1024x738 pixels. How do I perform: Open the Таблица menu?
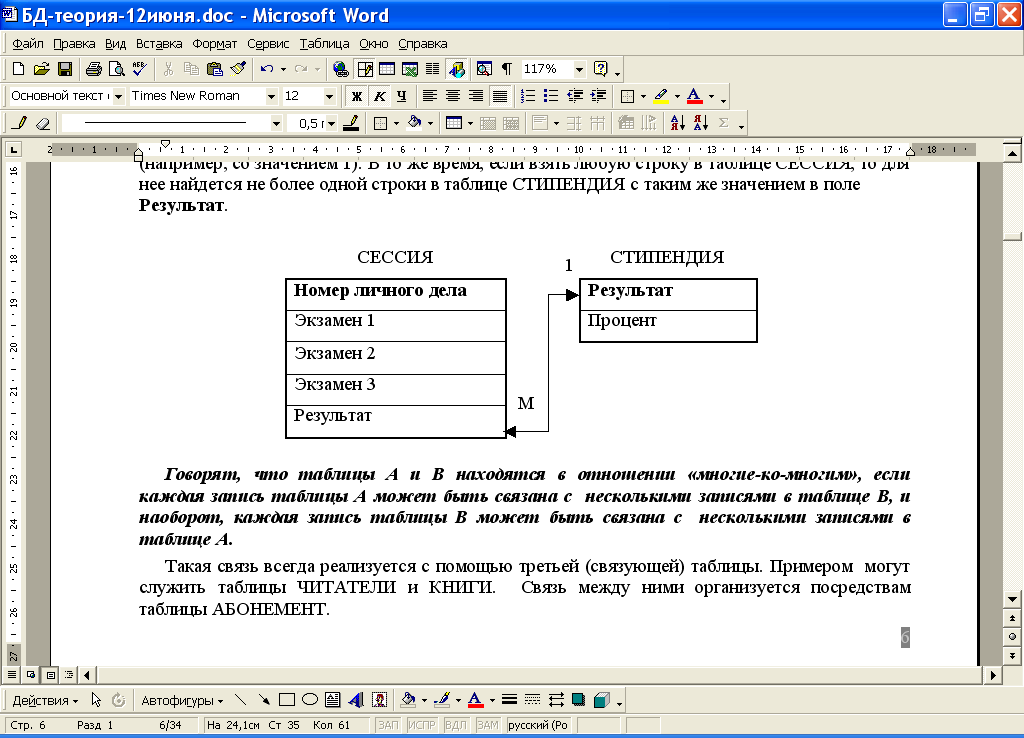pyautogui.click(x=325, y=44)
